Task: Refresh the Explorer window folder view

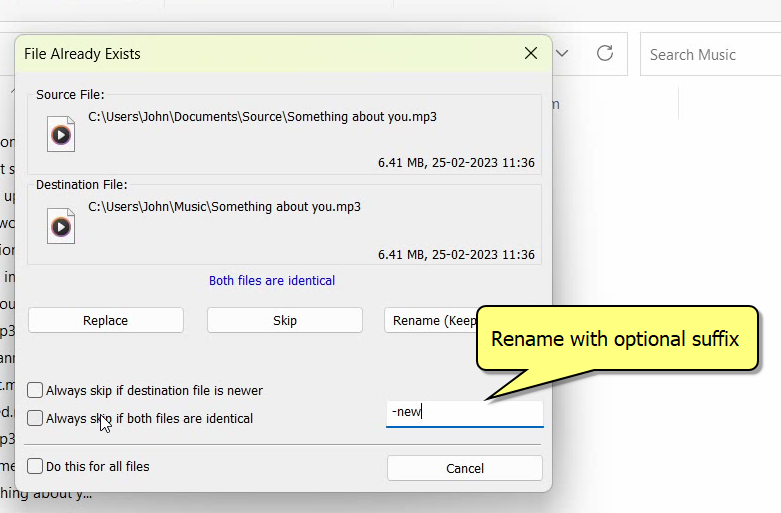Action: (x=605, y=53)
